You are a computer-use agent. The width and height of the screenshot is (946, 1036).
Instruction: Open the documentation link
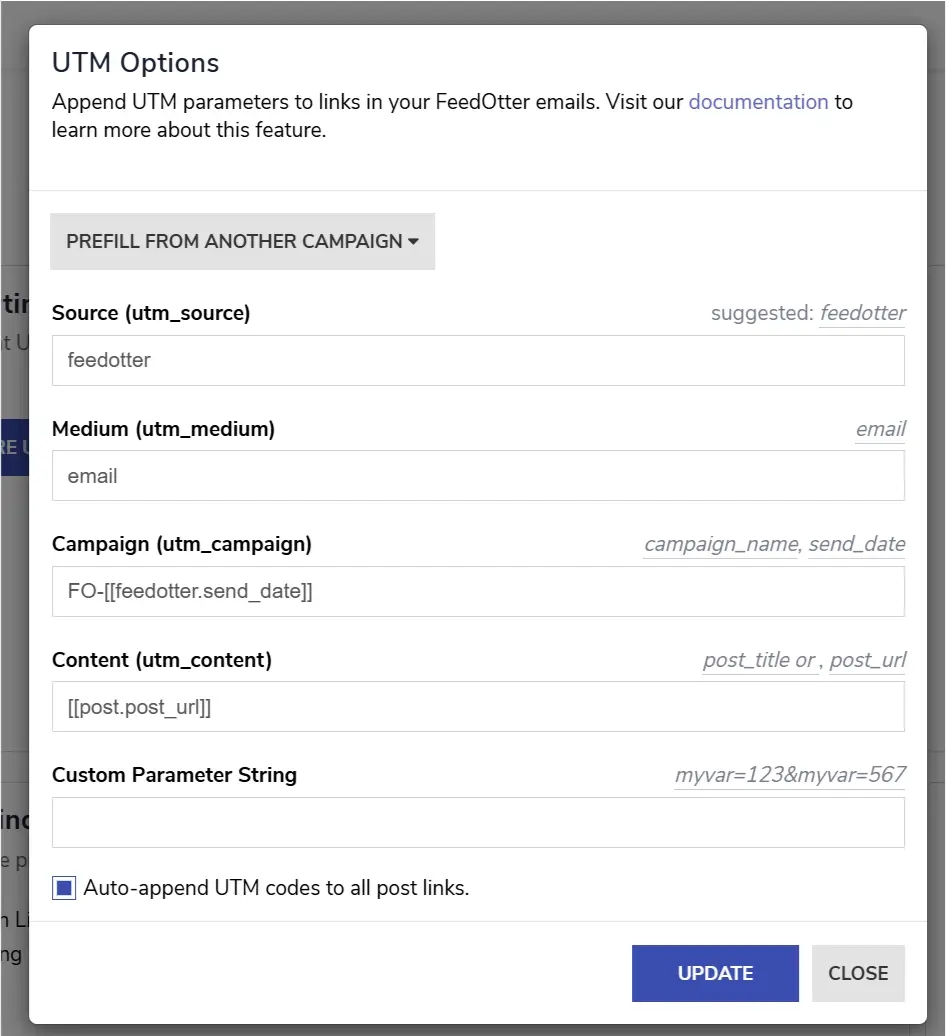(x=758, y=102)
